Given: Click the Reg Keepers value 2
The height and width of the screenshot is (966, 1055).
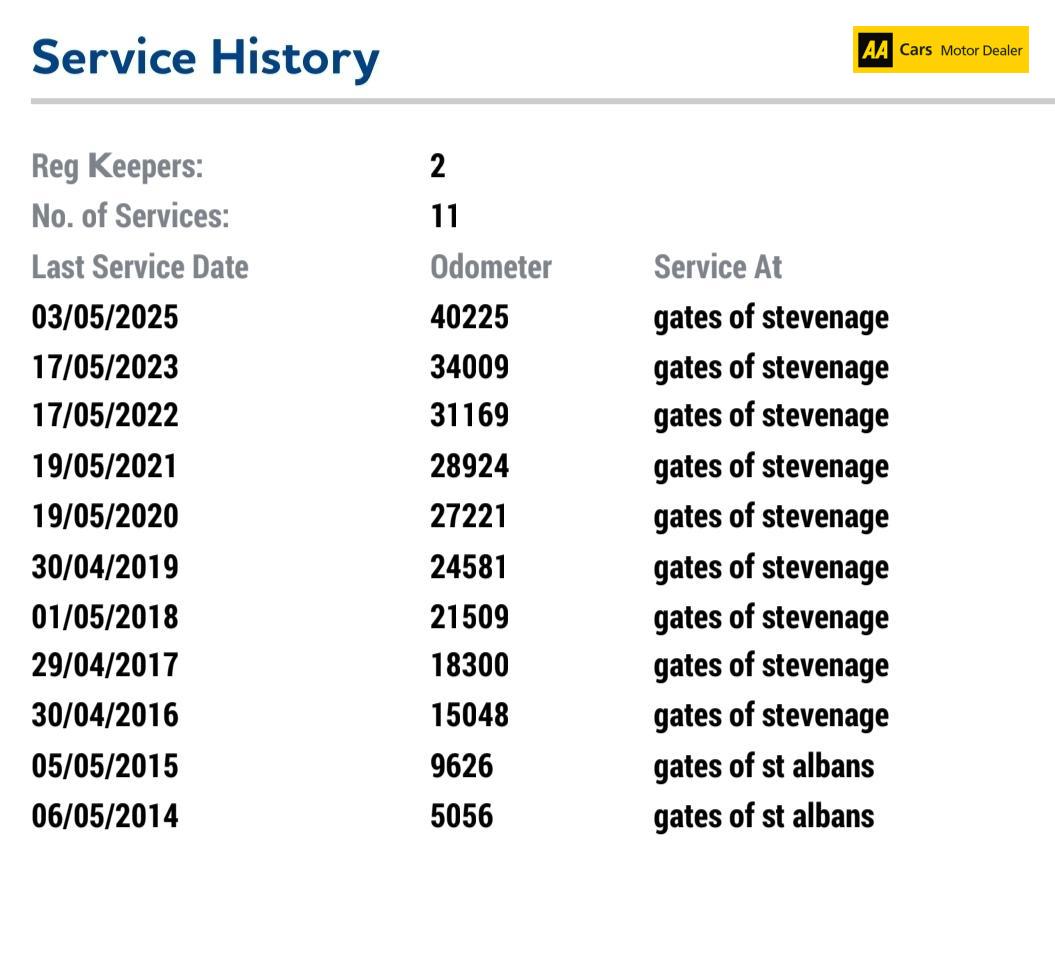Looking at the screenshot, I should (x=437, y=166).
